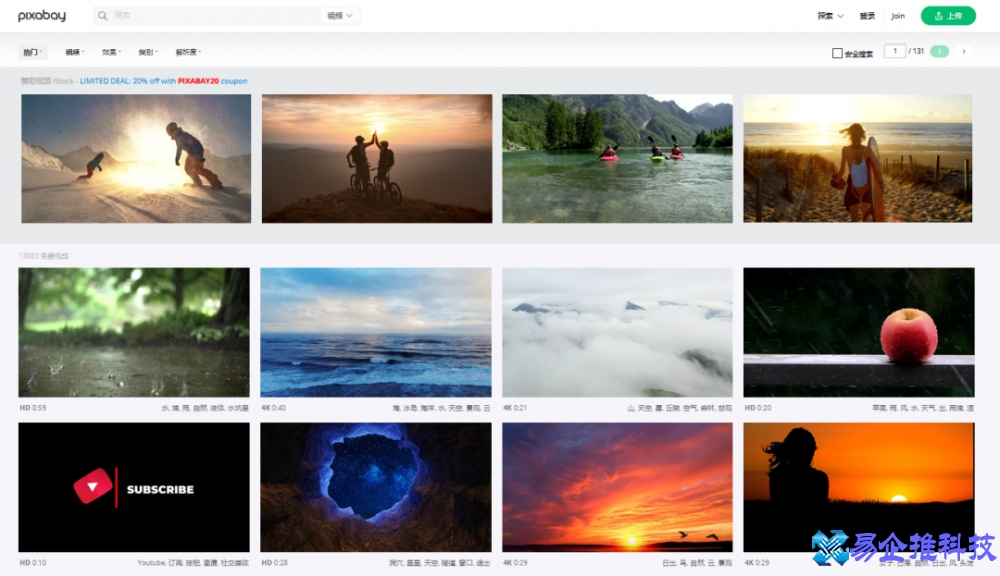Click the Join link
Image resolution: width=1000 pixels, height=576 pixels.
click(x=898, y=16)
